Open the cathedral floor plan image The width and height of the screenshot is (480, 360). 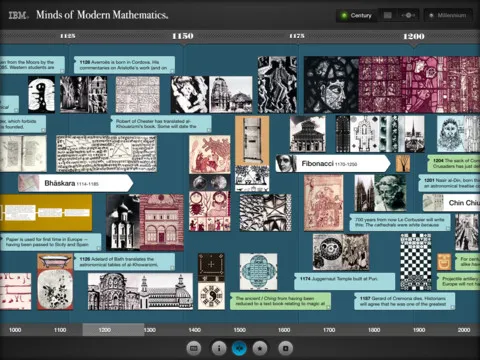[x=366, y=134]
